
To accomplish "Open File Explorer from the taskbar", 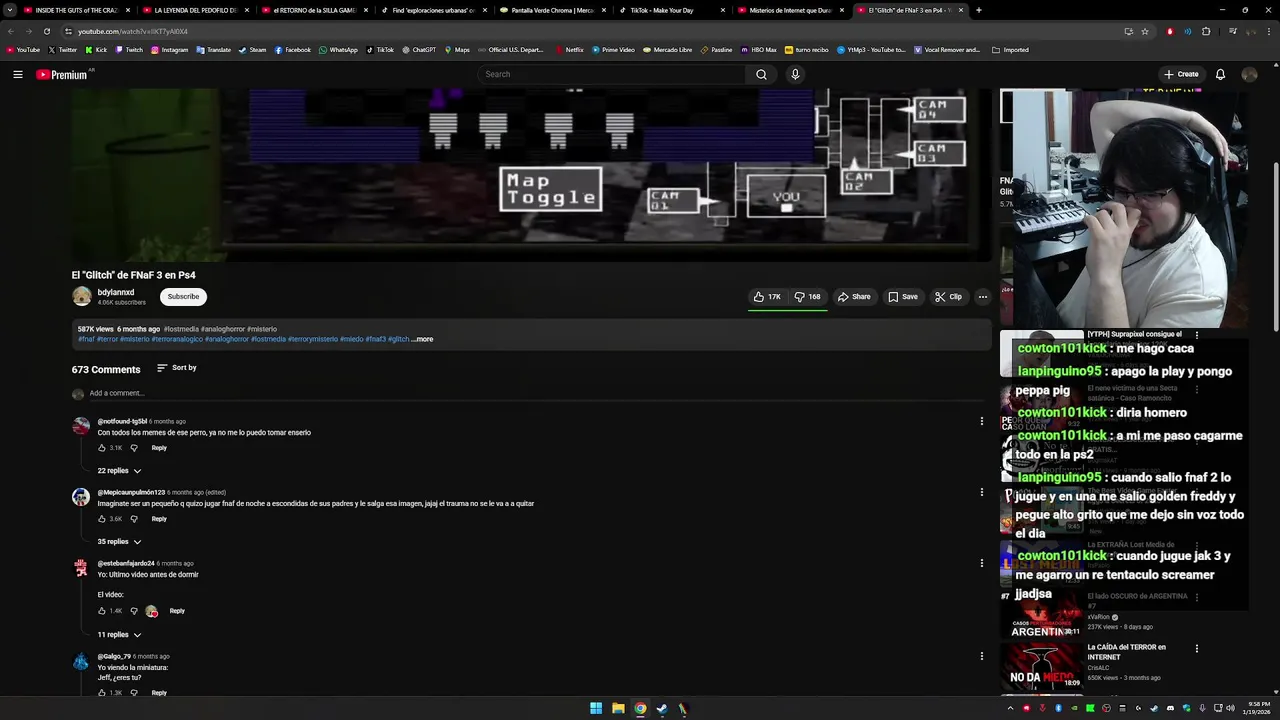I will tap(618, 709).
